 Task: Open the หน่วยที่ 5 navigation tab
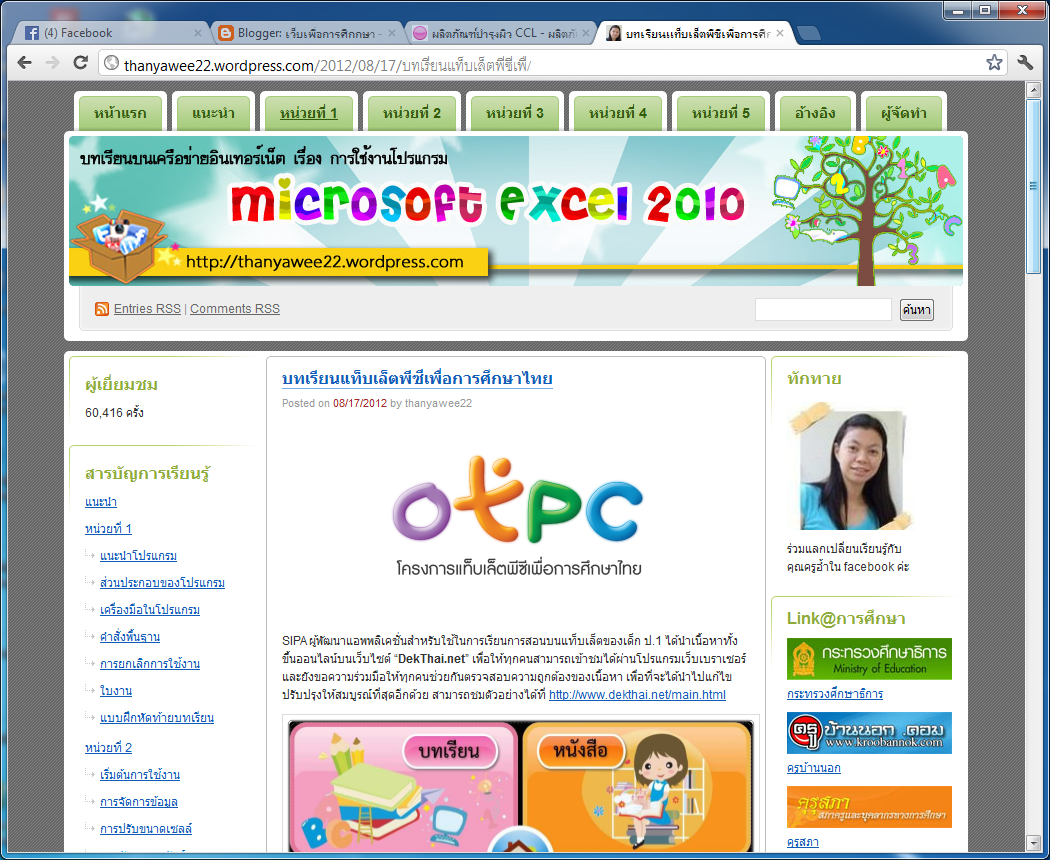point(721,113)
